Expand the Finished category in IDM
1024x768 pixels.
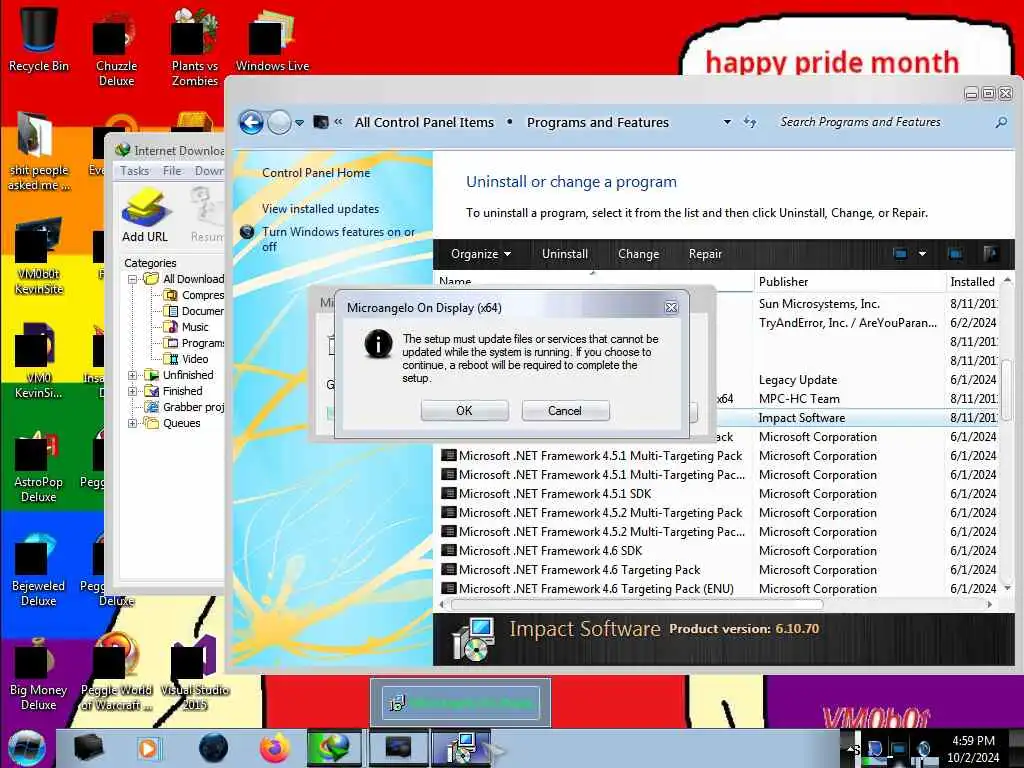(x=133, y=391)
